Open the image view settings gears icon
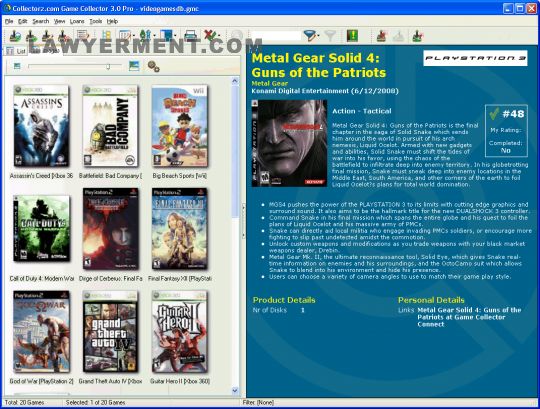 [x=153, y=66]
